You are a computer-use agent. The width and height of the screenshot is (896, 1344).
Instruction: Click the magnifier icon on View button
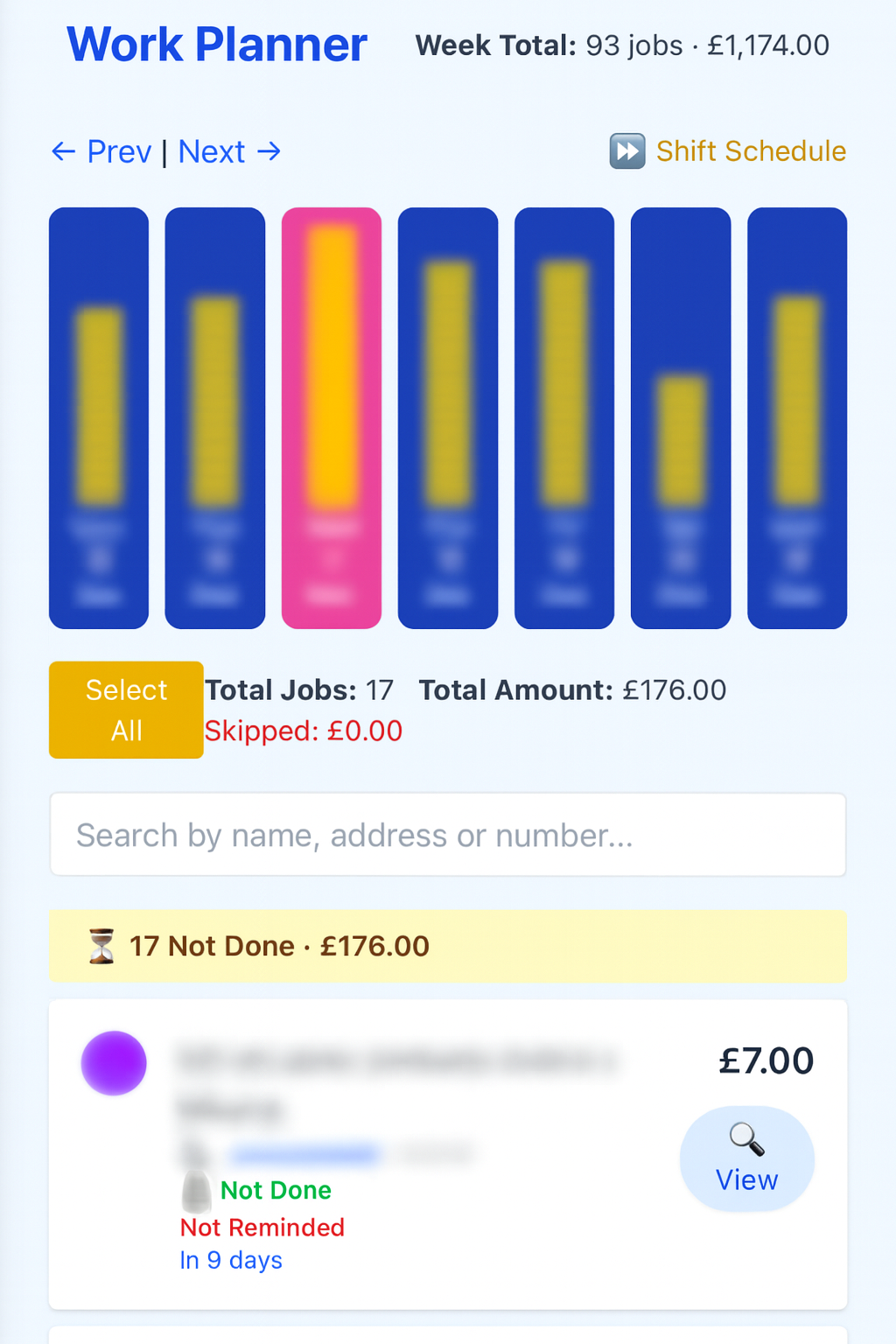746,1138
